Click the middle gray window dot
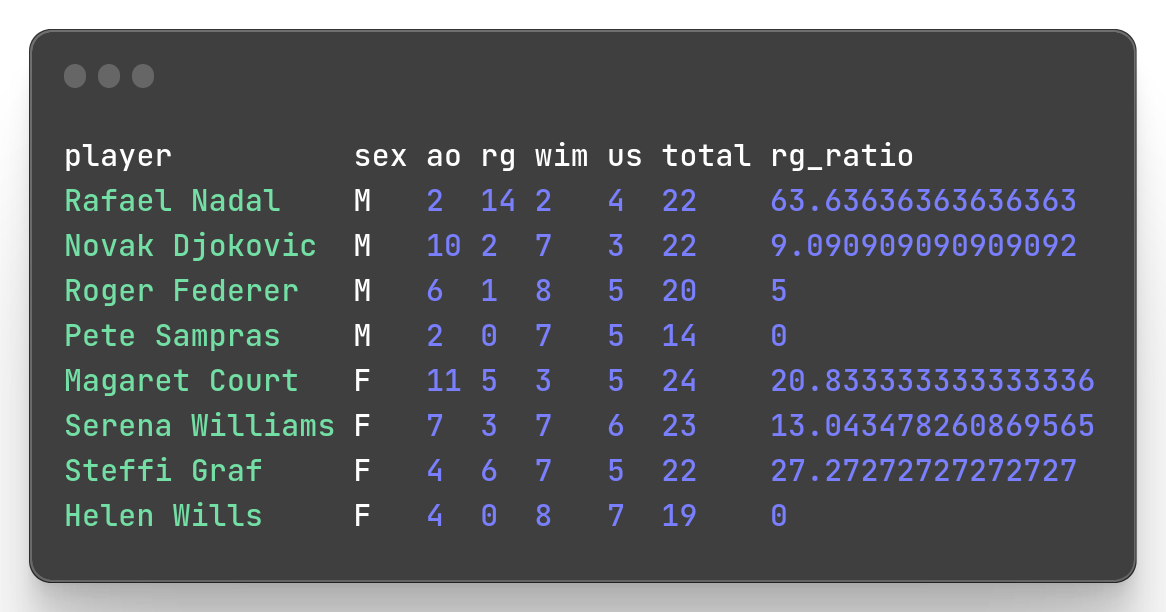The width and height of the screenshot is (1166, 612). (109, 76)
